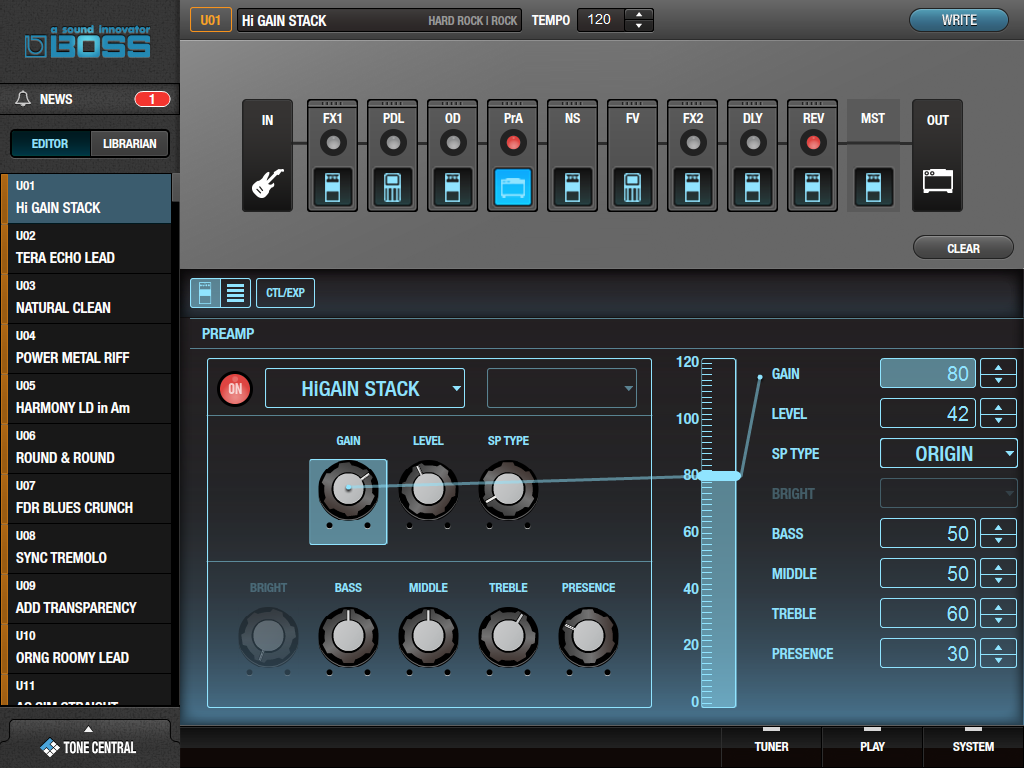Open the CTL/EXP settings button
Screen dimensions: 1024x768
point(285,293)
